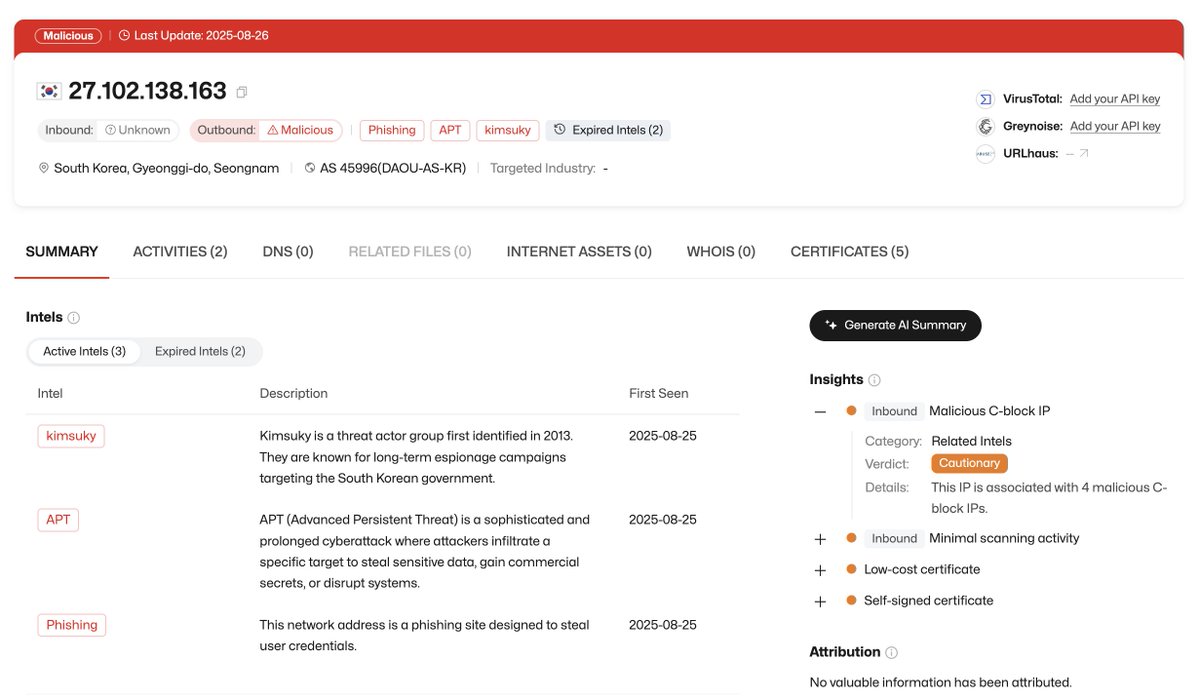Click the orange dot beside Low-cost certificate
This screenshot has width=1200, height=699.
coord(851,569)
